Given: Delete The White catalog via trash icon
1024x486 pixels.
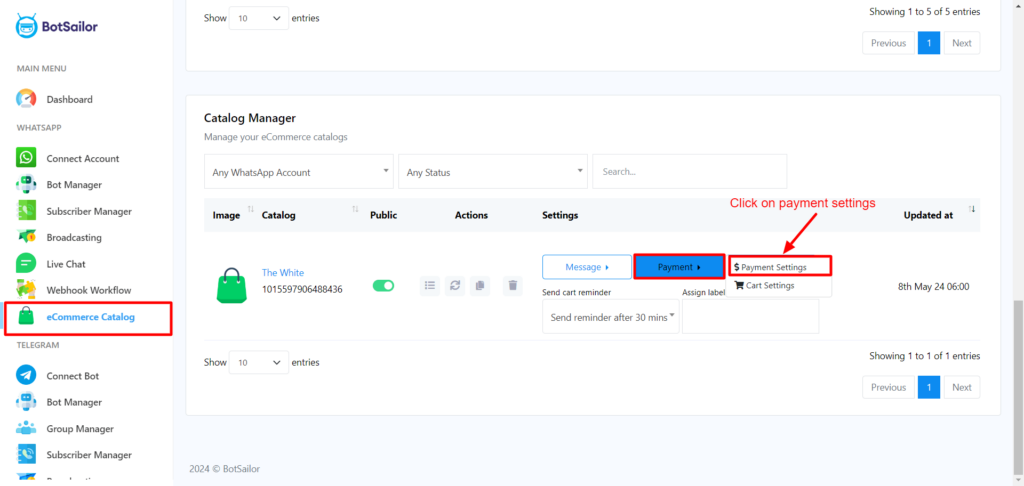Looking at the screenshot, I should point(513,285).
